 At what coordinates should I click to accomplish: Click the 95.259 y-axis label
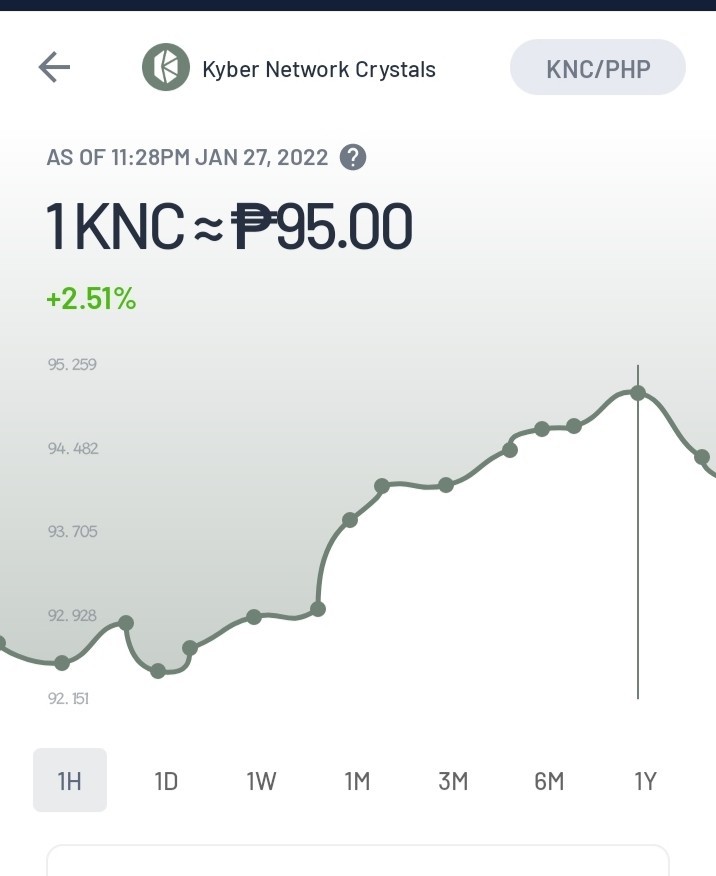click(72, 364)
